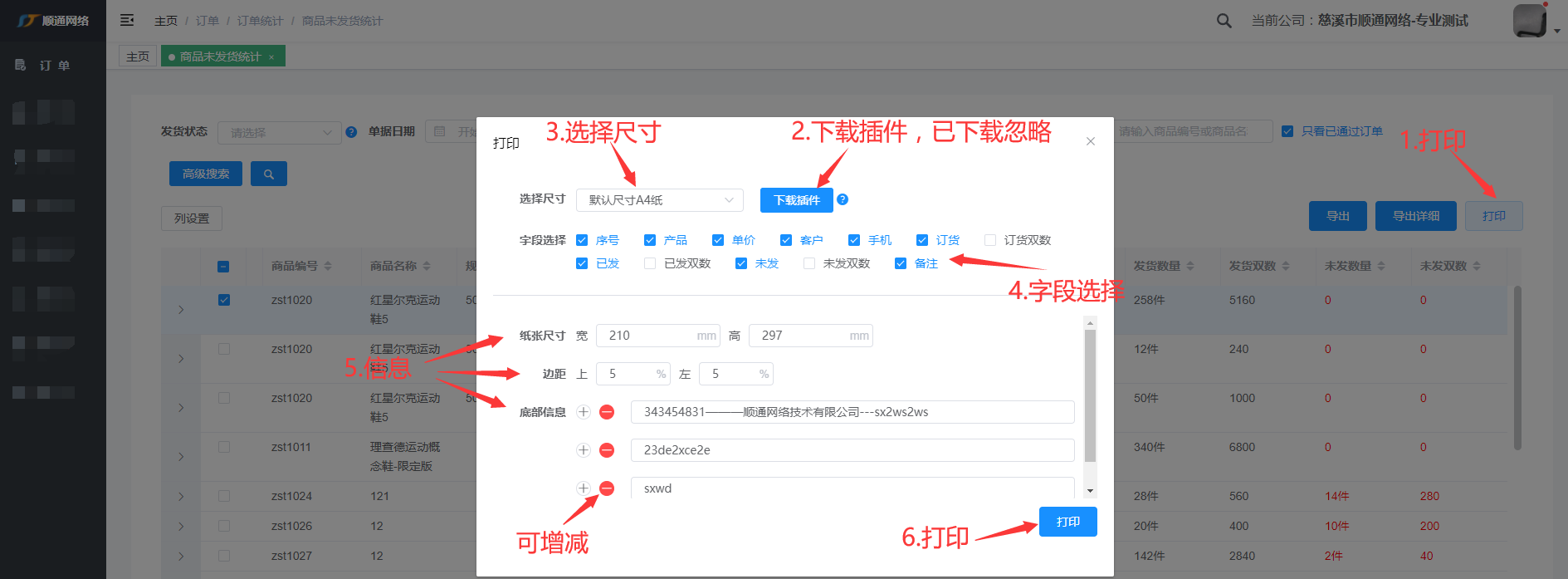Viewport: 1568px width, 579px height.
Task: Expand the first zst1020 table row
Action: pyautogui.click(x=181, y=310)
